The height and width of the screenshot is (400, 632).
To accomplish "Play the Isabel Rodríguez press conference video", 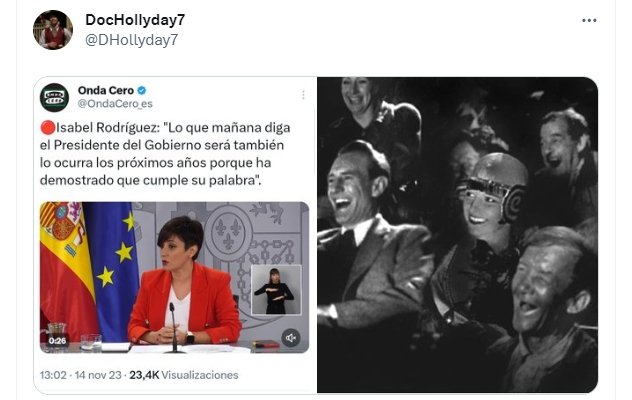I will point(175,277).
